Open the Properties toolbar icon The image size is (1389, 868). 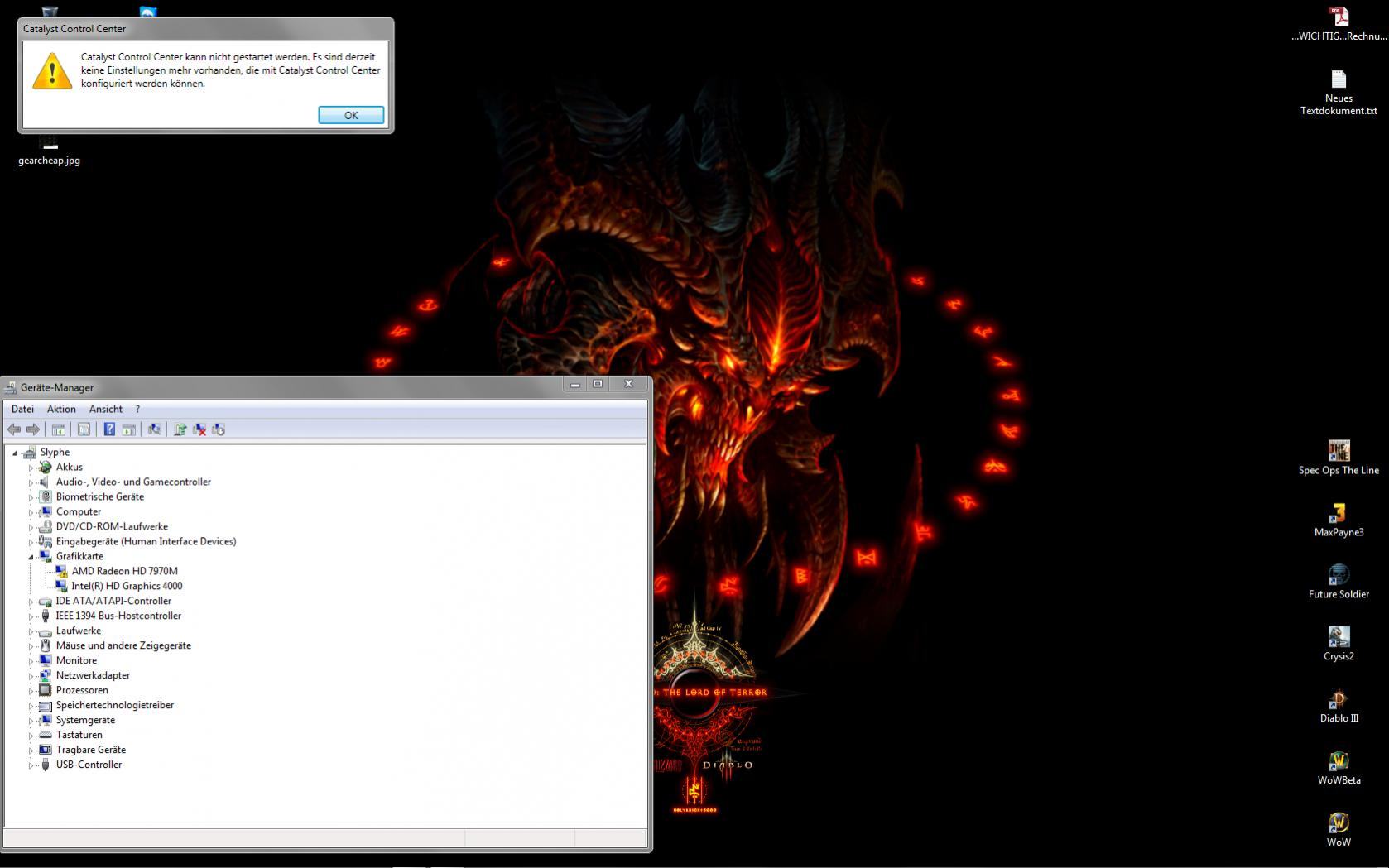click(x=84, y=429)
